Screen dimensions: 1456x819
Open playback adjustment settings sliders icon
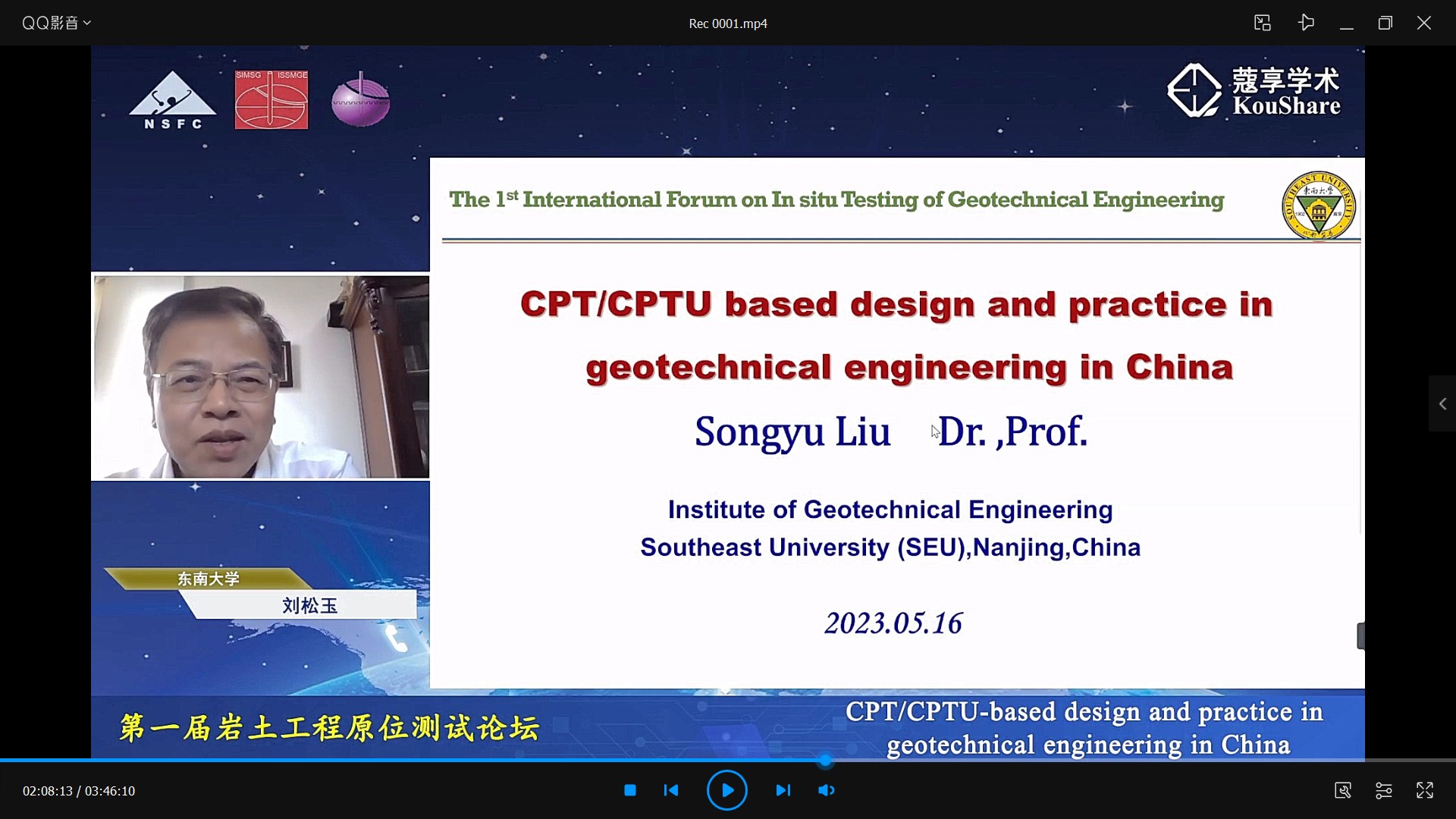[1383, 790]
